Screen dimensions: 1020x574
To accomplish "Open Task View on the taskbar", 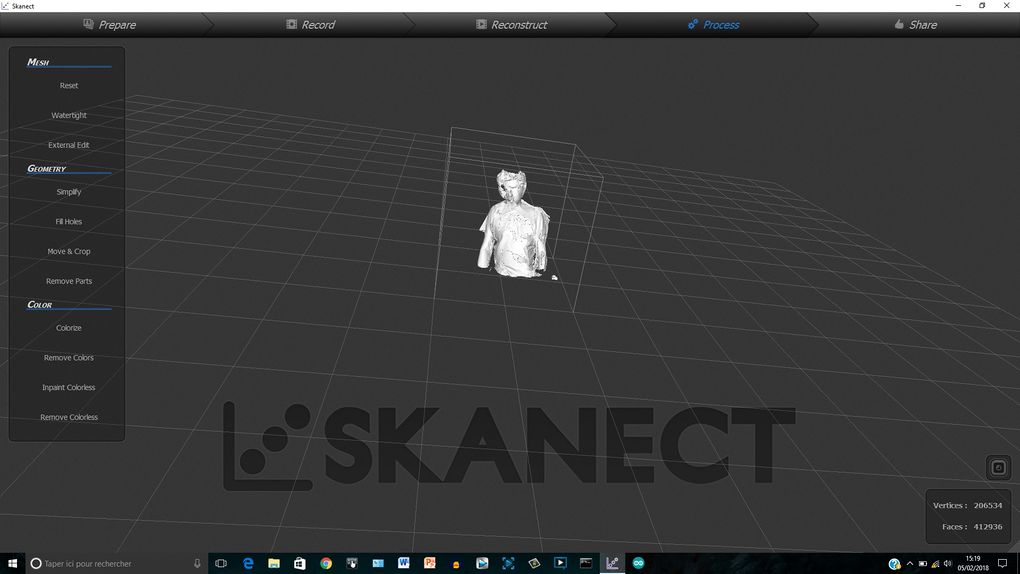I will [221, 563].
